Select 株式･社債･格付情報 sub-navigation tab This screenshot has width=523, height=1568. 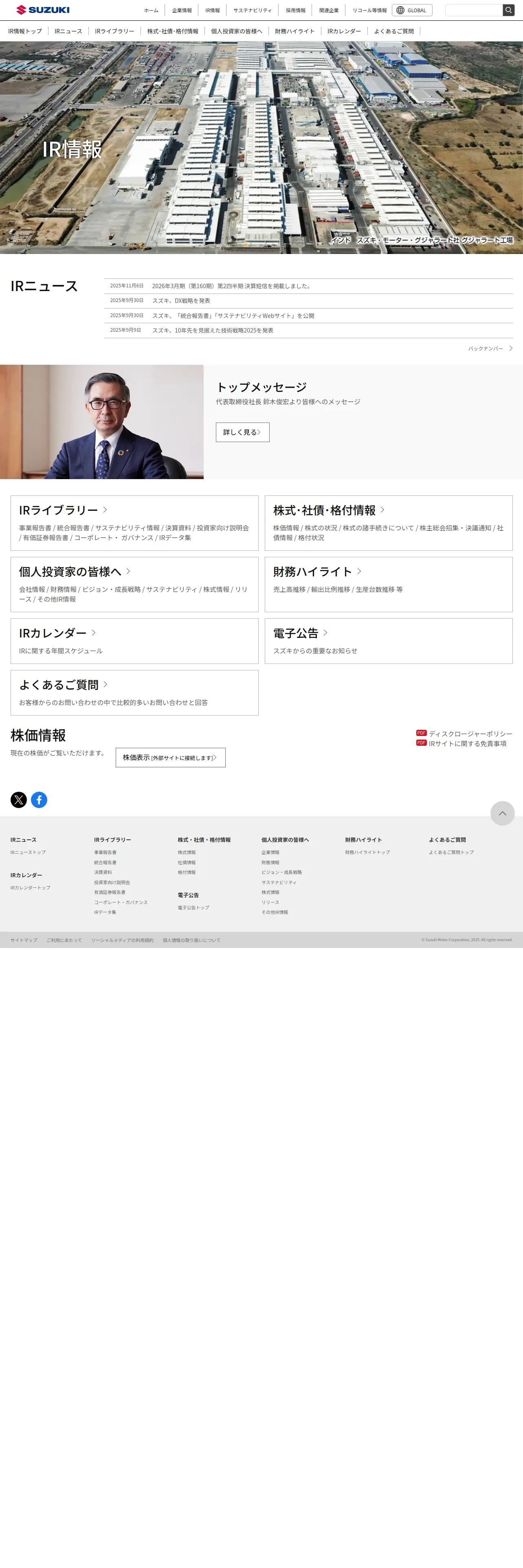pos(173,31)
